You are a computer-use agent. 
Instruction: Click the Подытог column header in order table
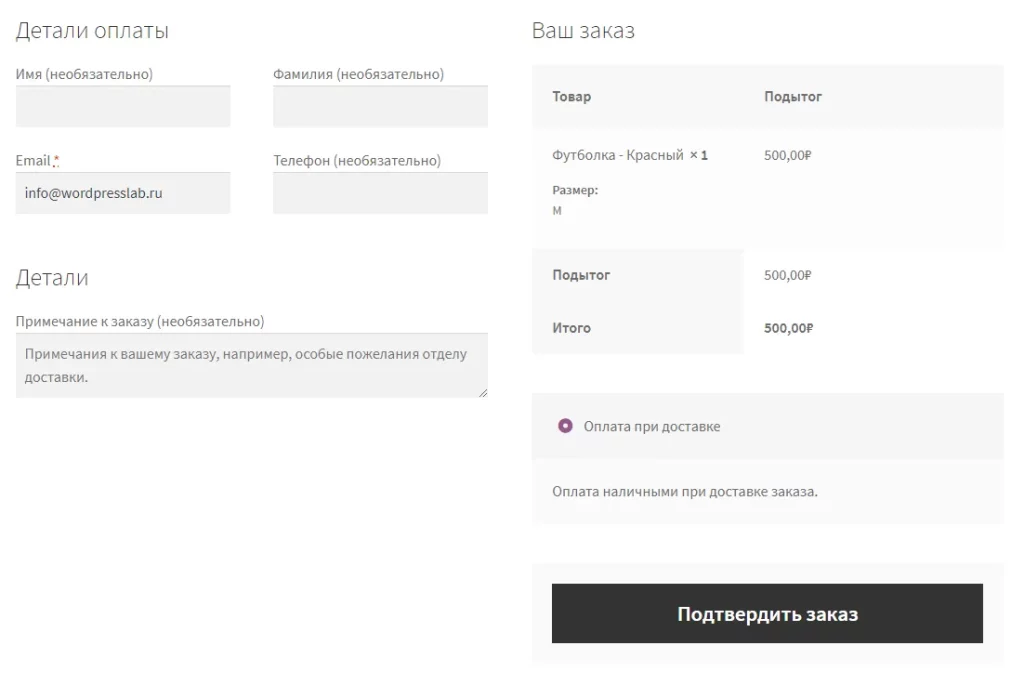(792, 97)
